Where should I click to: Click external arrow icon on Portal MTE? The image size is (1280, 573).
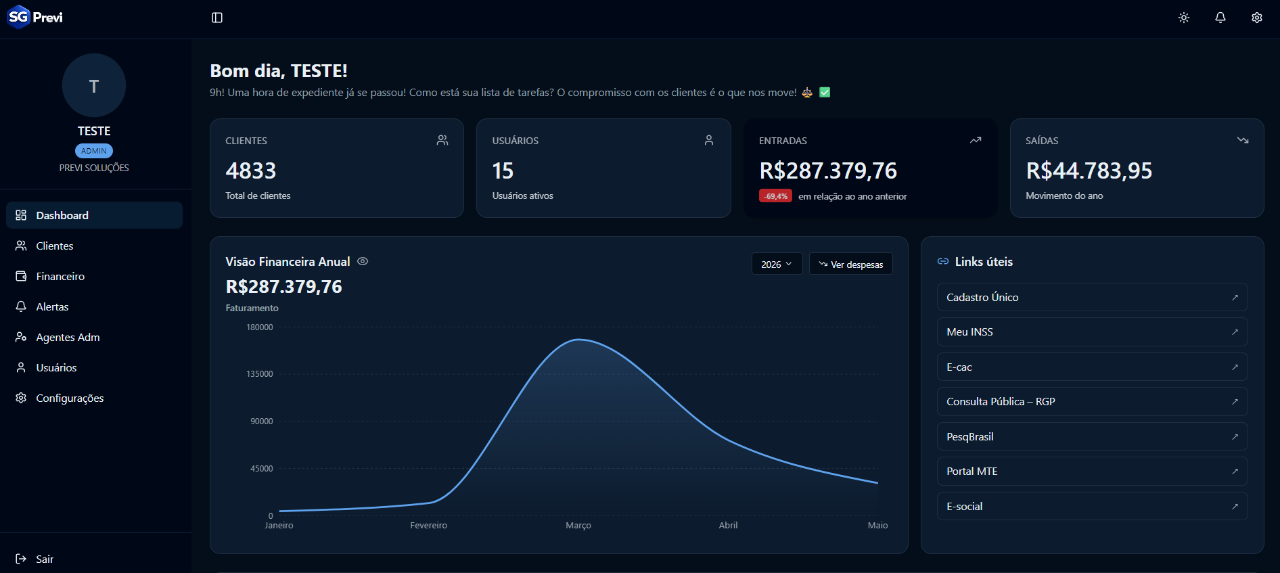pyautogui.click(x=1235, y=471)
